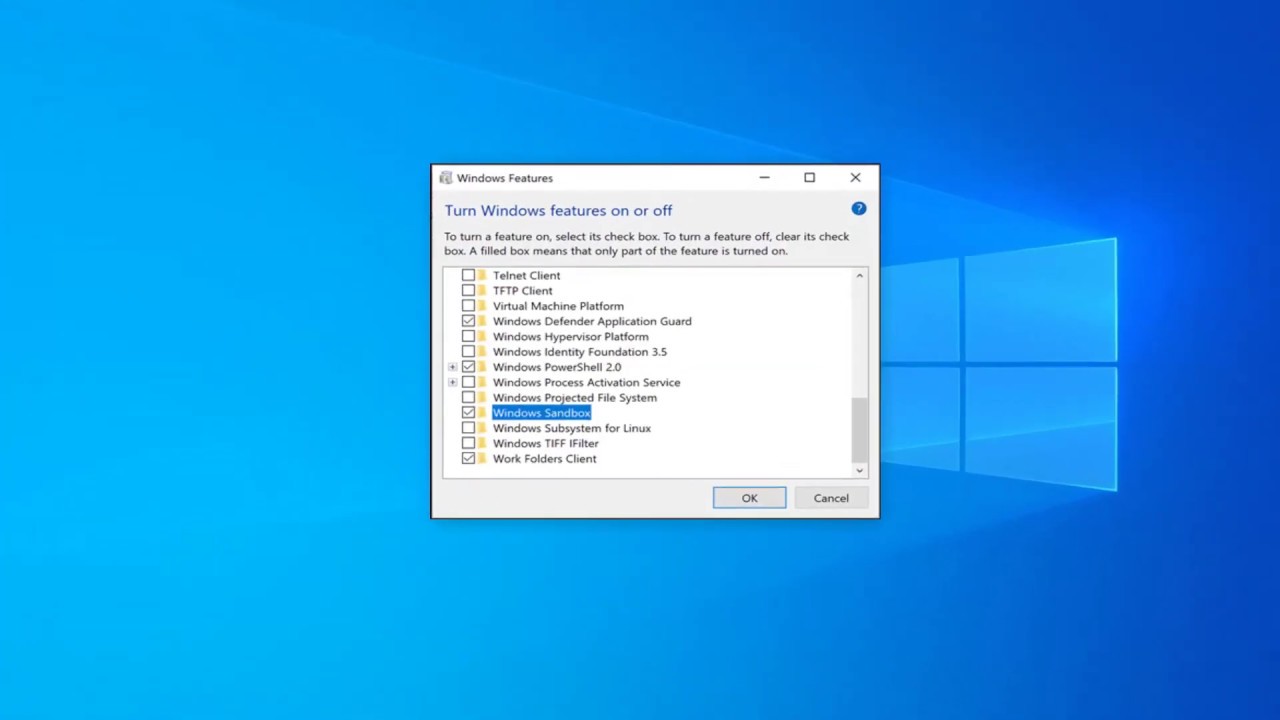Select the Windows TIFF IFilter label

click(x=545, y=443)
